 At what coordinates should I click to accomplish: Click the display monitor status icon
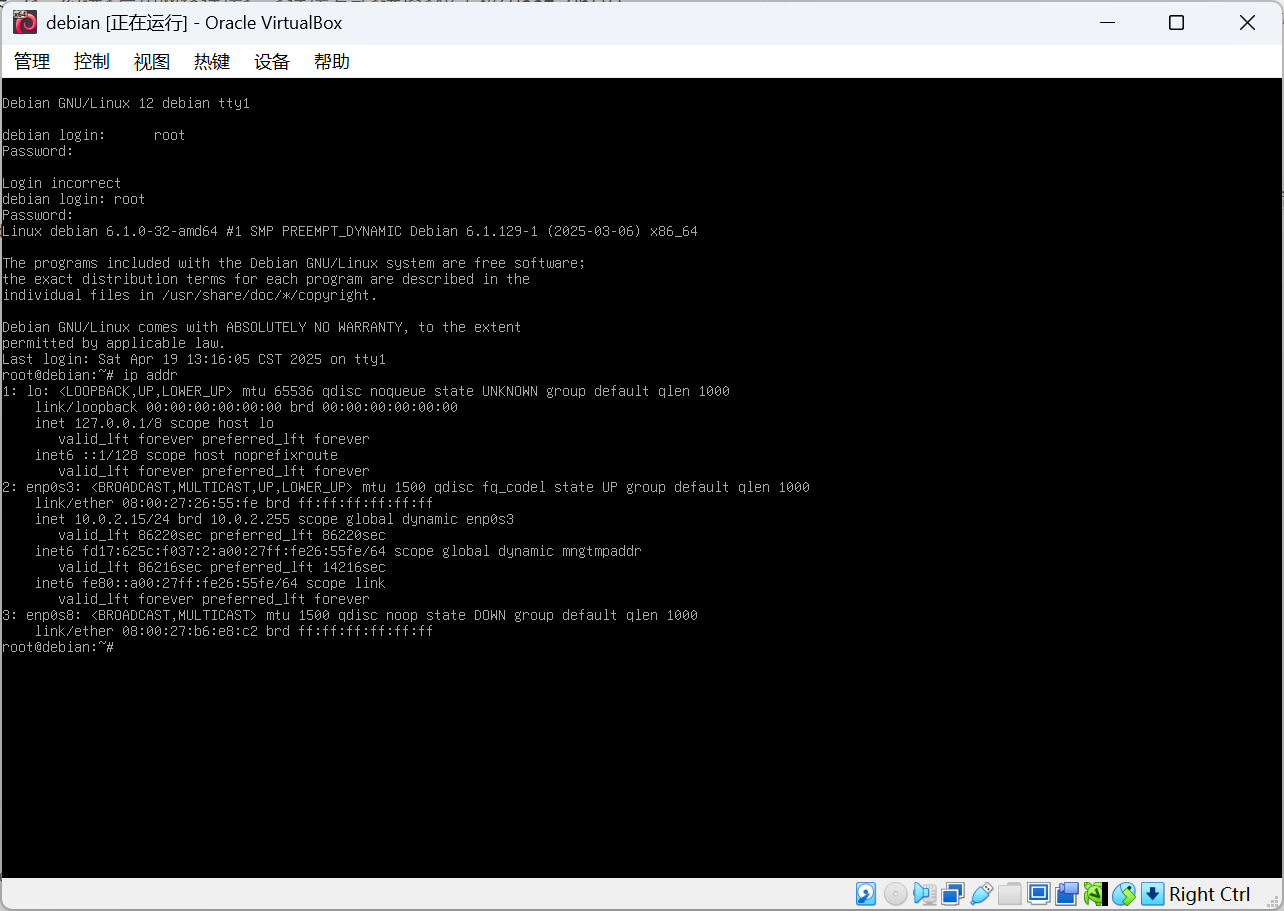[1039, 894]
